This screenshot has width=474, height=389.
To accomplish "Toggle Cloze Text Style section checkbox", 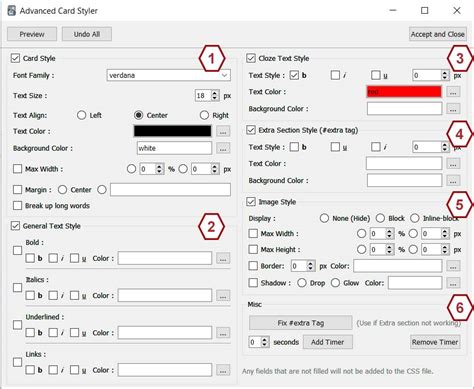I will [251, 58].
